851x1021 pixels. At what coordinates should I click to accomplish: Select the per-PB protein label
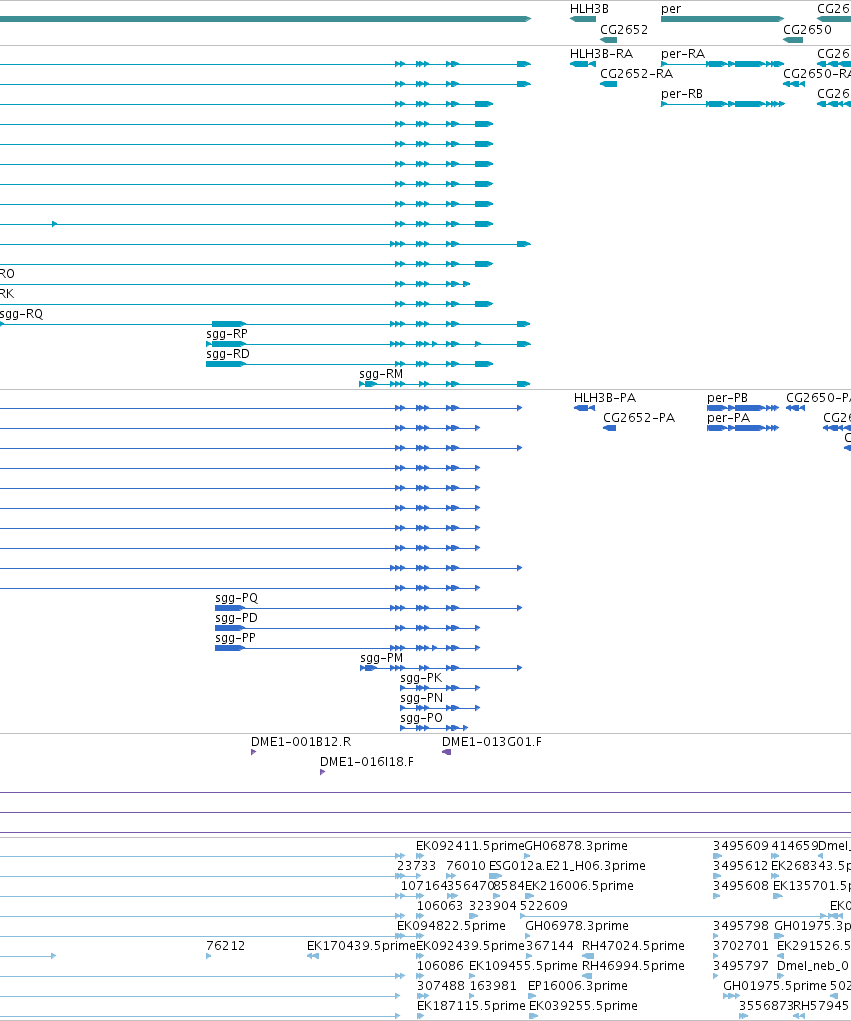coord(727,398)
